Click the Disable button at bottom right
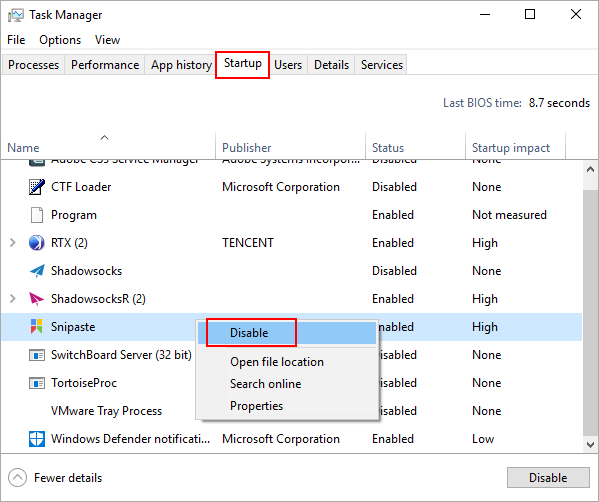 548,478
